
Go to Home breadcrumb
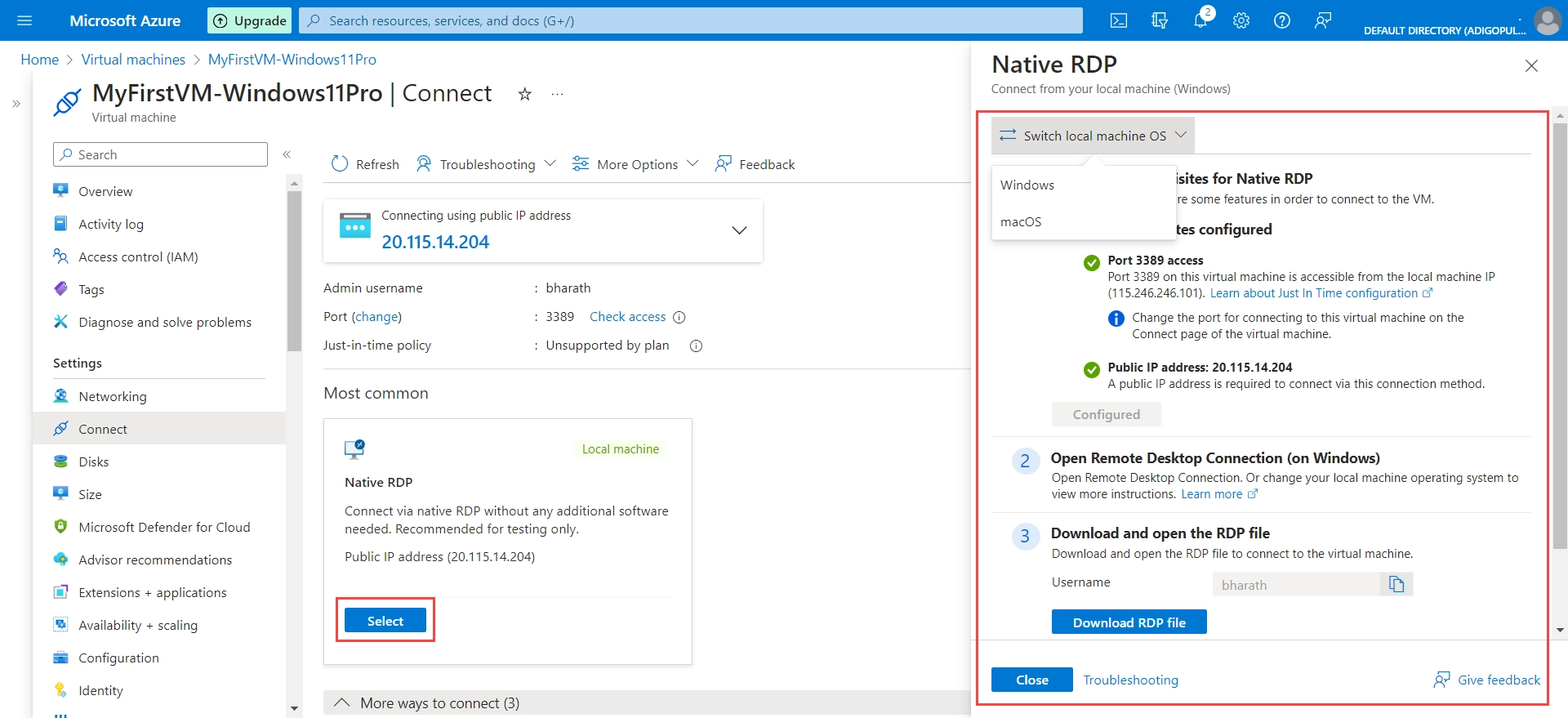(39, 60)
